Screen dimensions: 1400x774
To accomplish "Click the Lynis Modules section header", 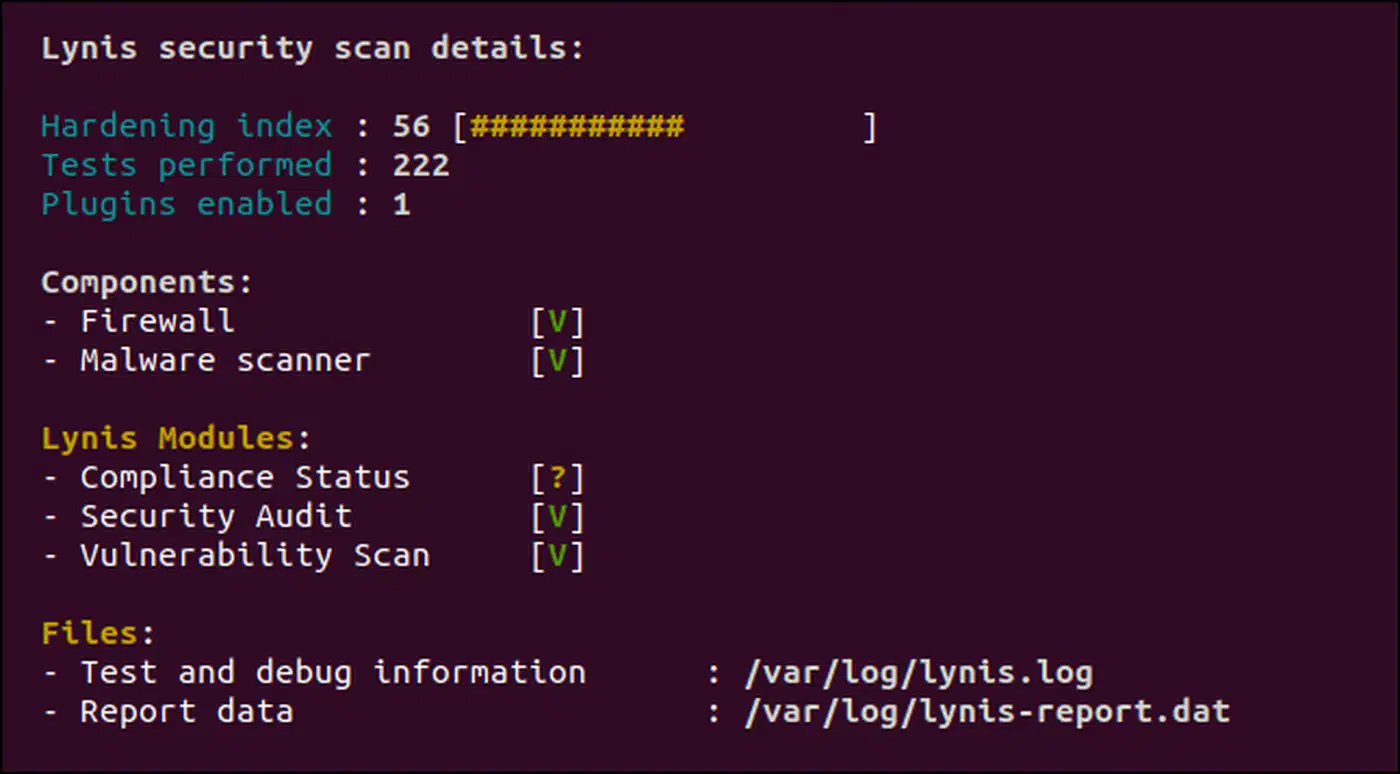I will point(176,438).
